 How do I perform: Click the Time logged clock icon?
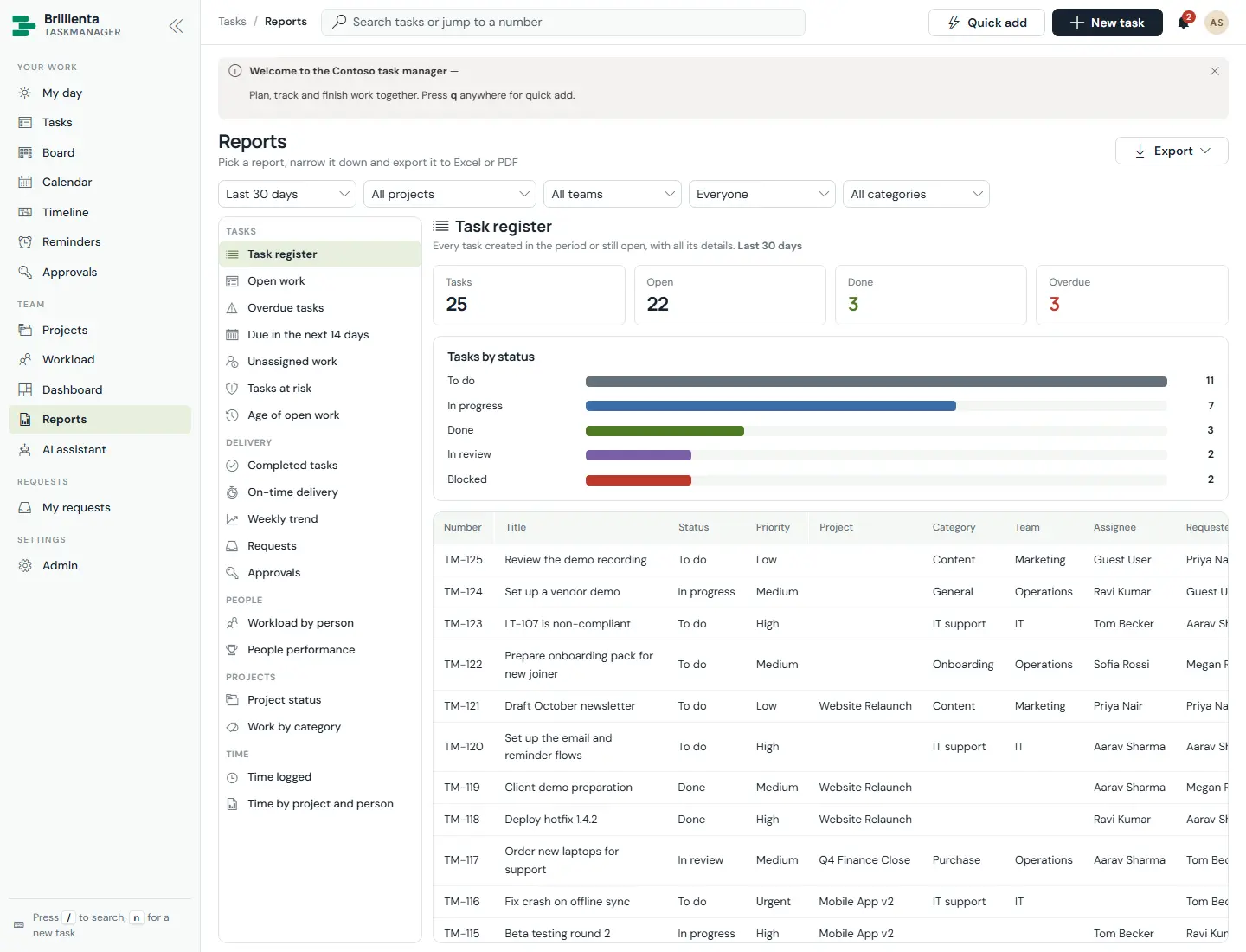[232, 777]
